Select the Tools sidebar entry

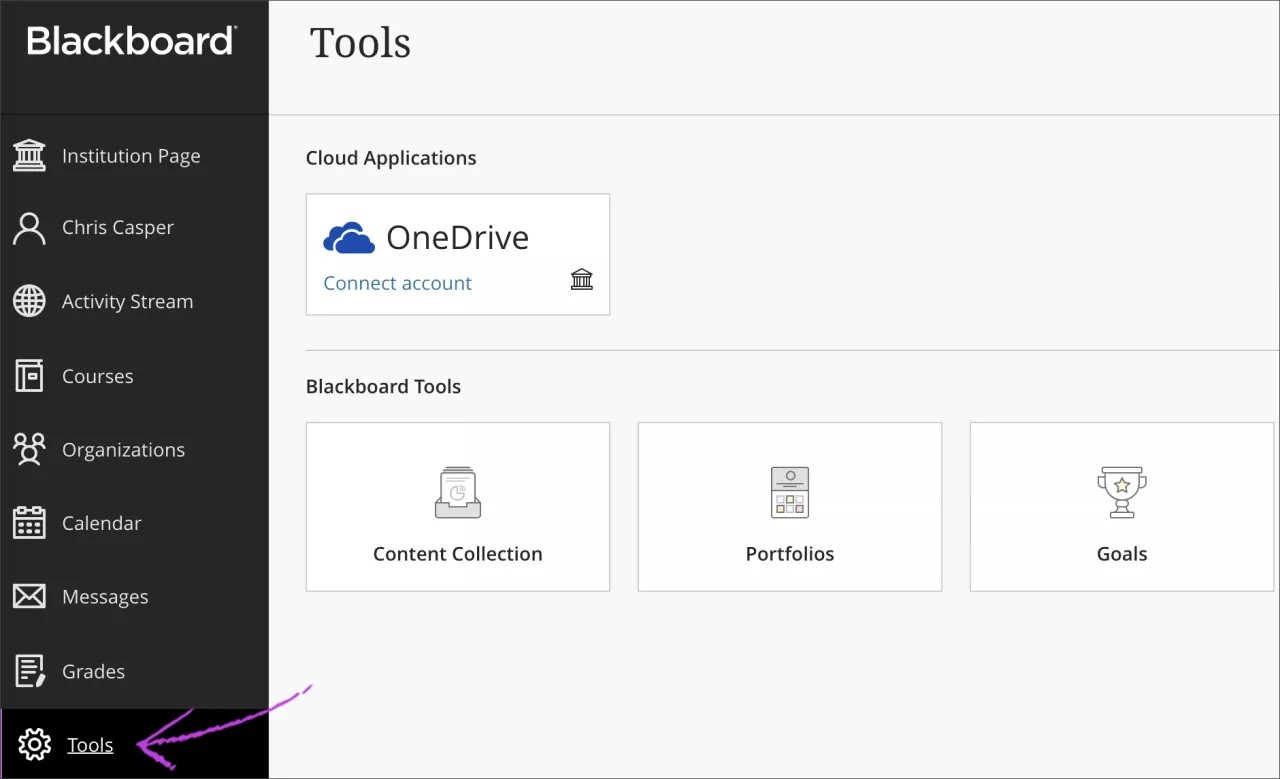[x=90, y=744]
